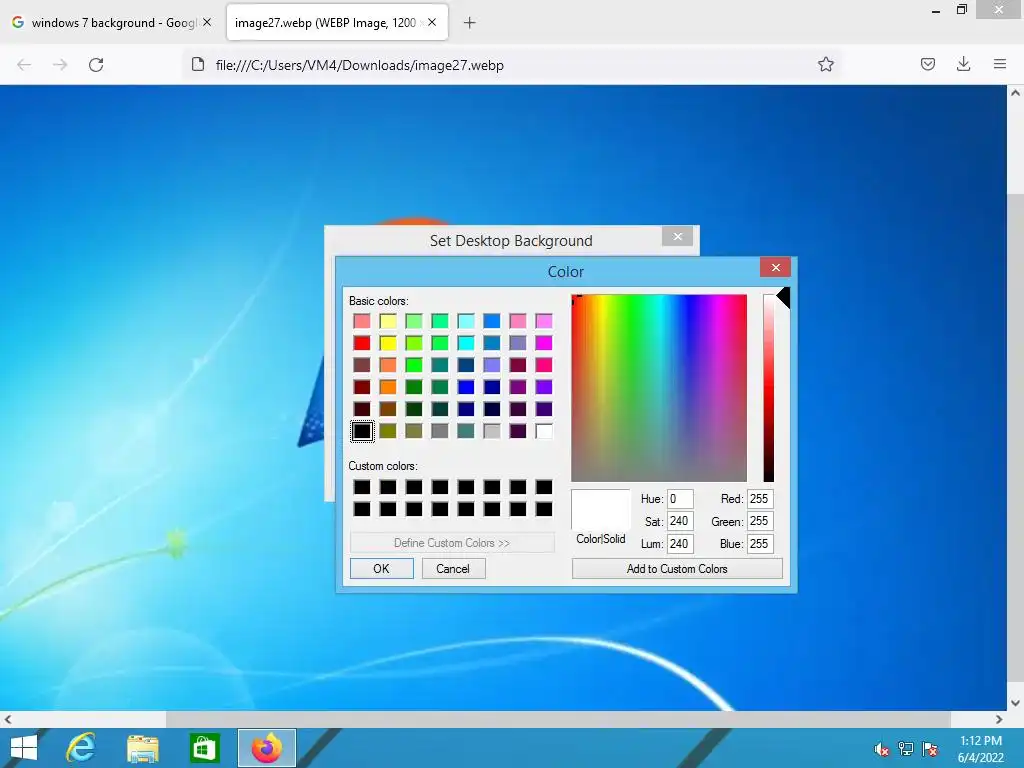Close the image27.webp tab
This screenshot has width=1024, height=768.
point(432,22)
